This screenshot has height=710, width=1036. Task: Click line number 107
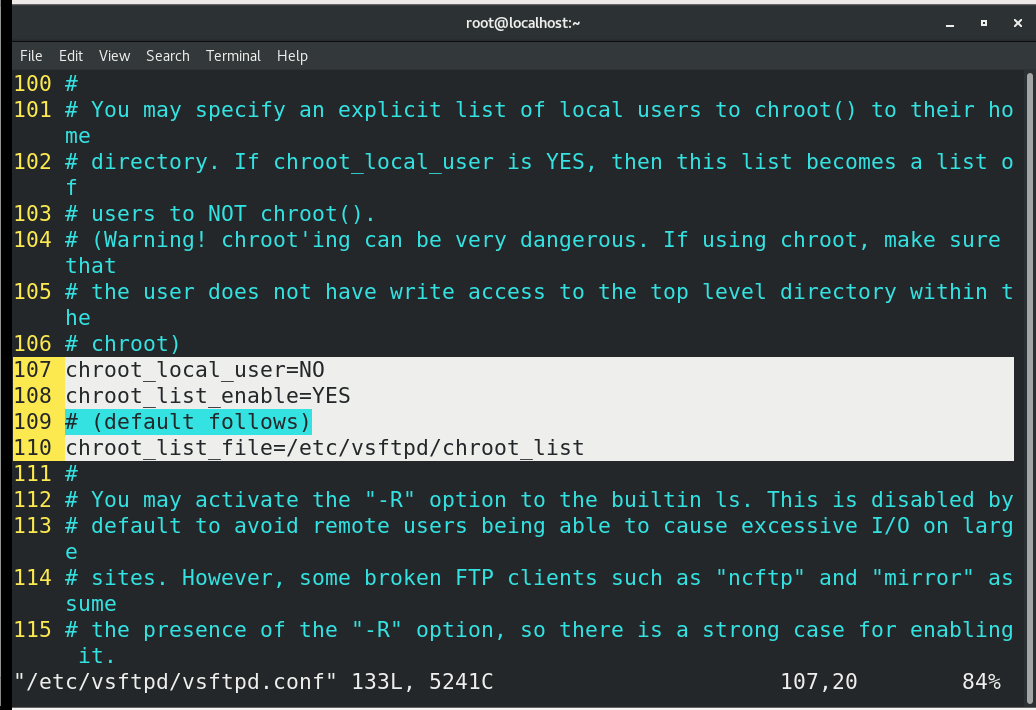point(32,370)
